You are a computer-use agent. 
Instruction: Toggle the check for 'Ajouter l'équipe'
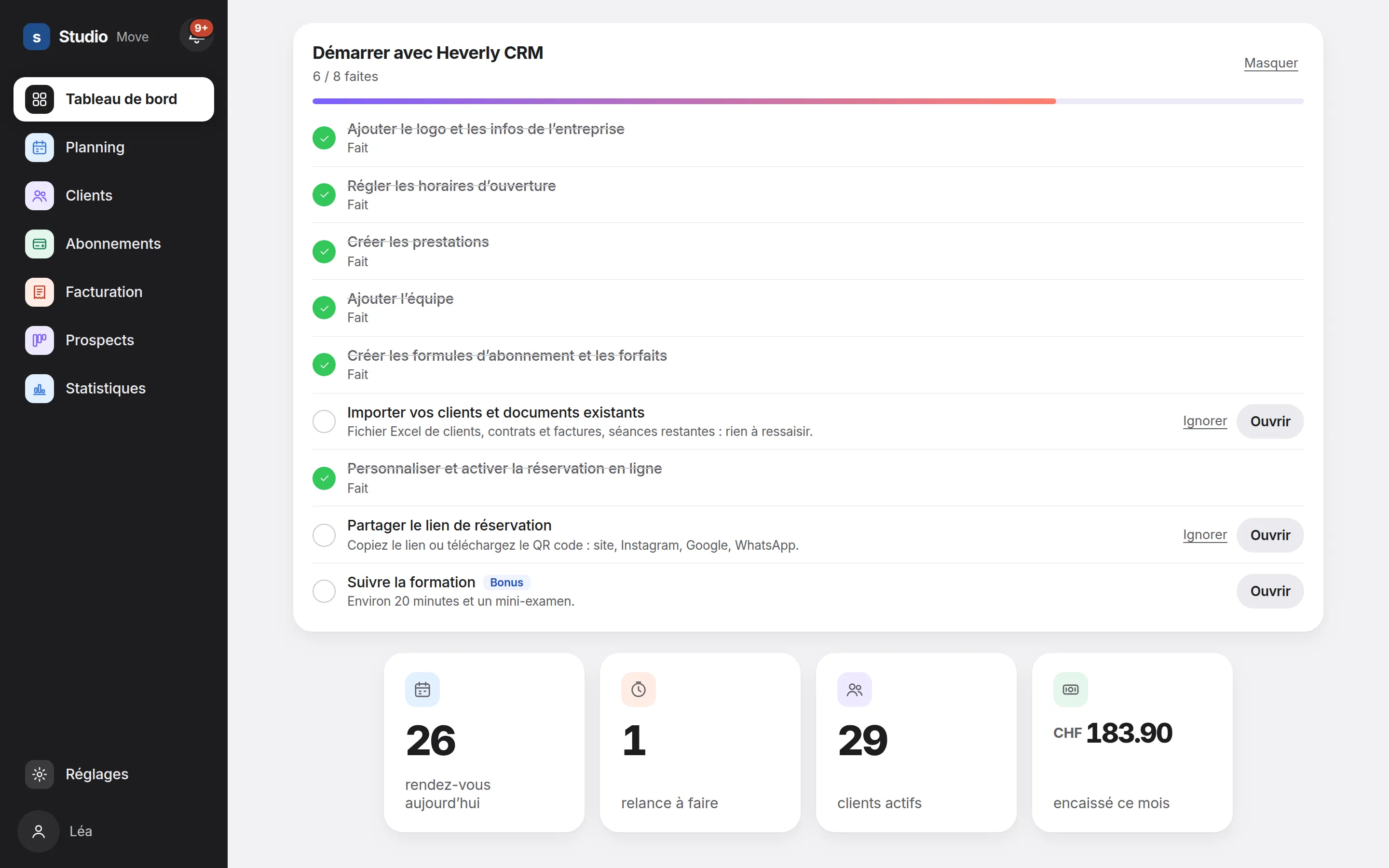pos(324,308)
